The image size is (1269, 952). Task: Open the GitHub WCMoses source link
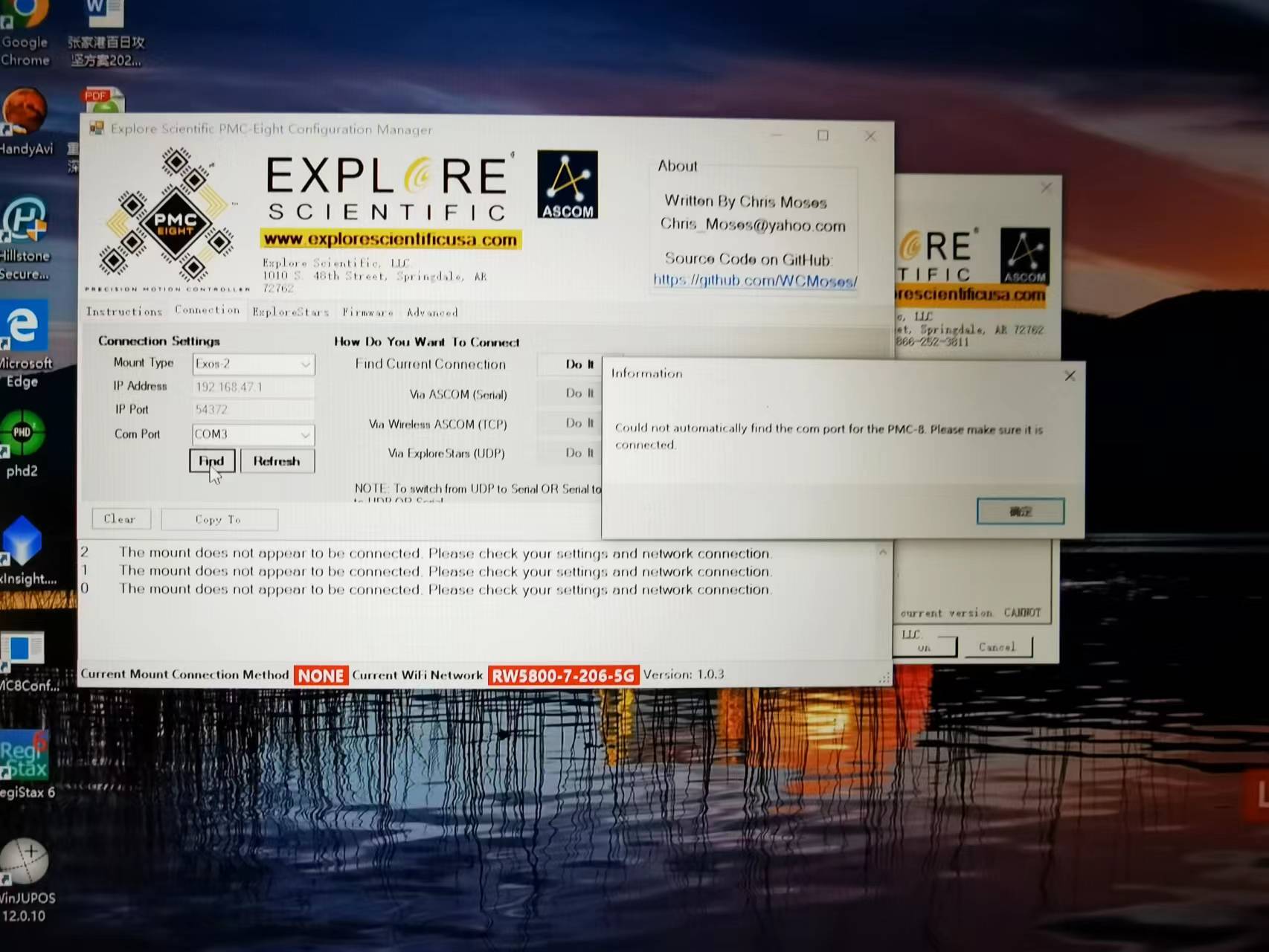(x=755, y=280)
